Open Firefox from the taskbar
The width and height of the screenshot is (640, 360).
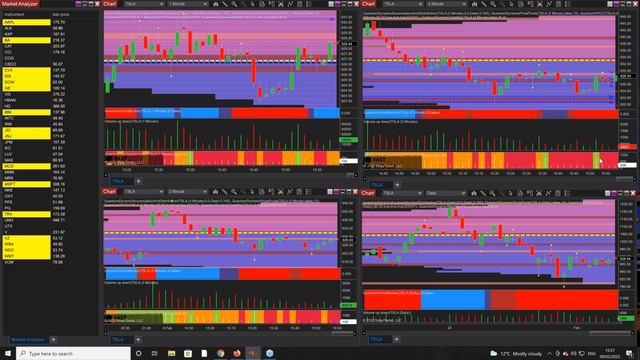pos(237,353)
